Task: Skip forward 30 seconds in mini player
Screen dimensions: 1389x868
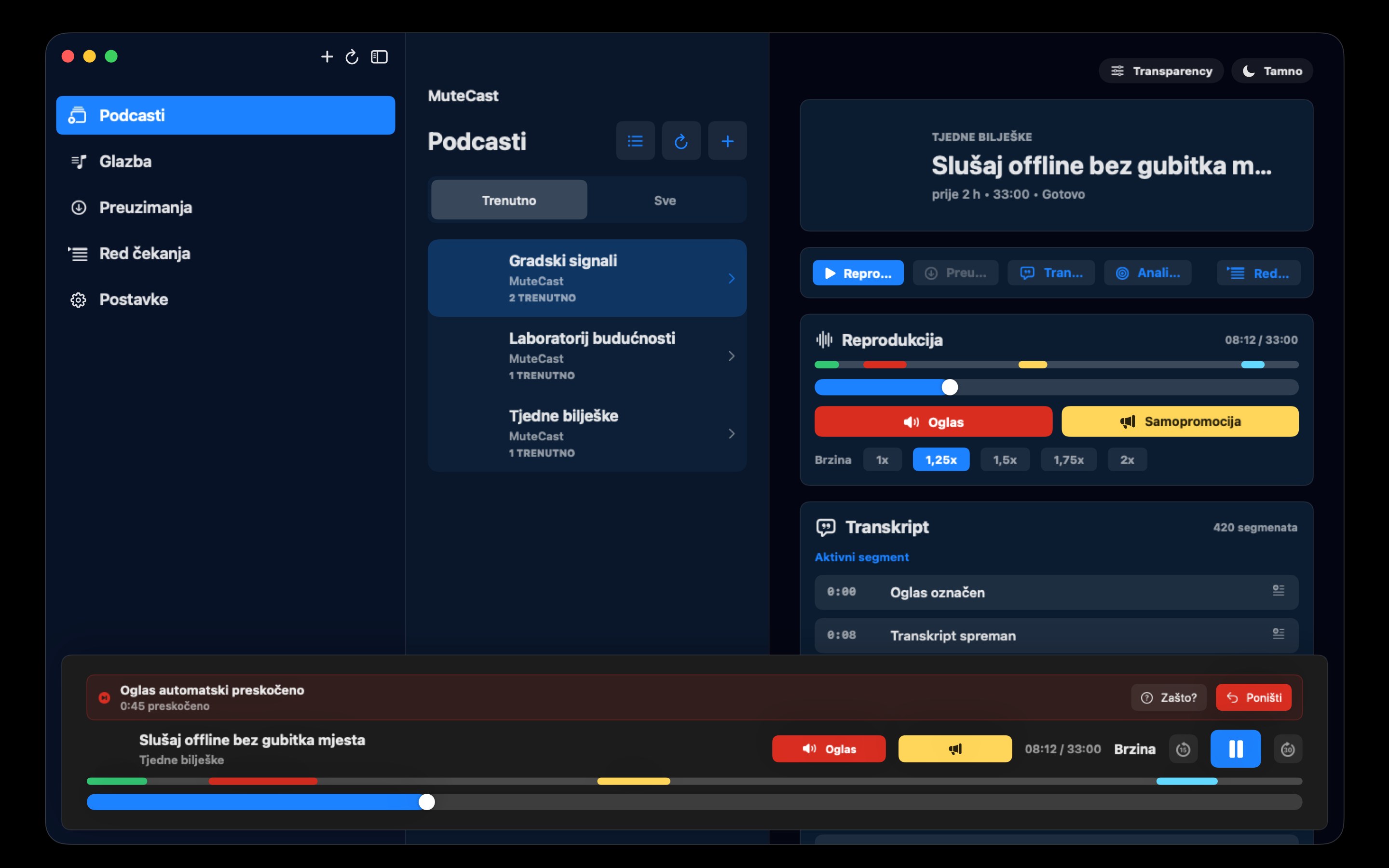Action: pyautogui.click(x=1287, y=748)
